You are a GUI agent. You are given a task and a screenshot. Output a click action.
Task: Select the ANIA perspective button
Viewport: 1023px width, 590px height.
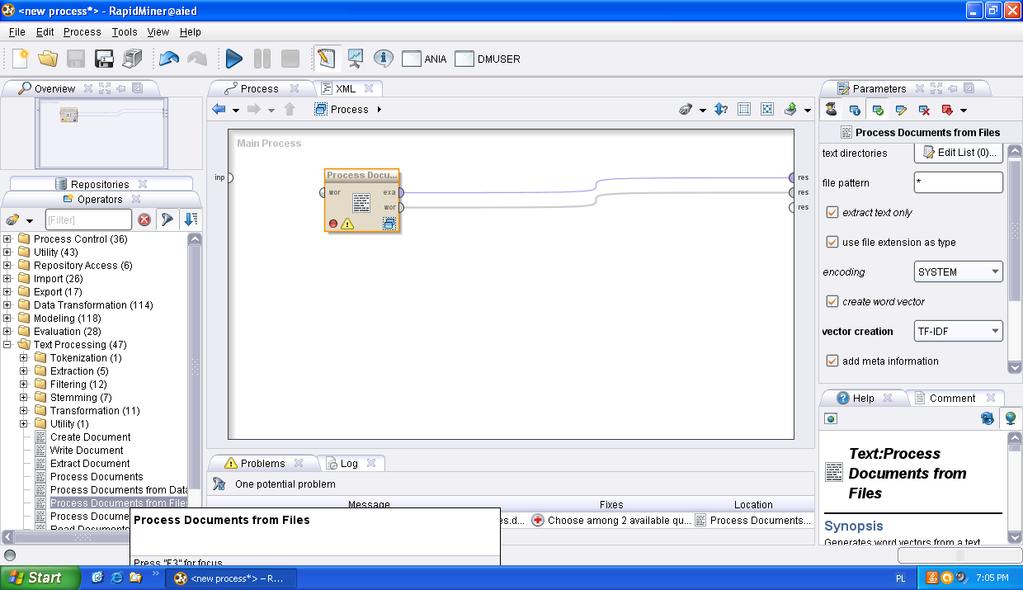[x=425, y=59]
